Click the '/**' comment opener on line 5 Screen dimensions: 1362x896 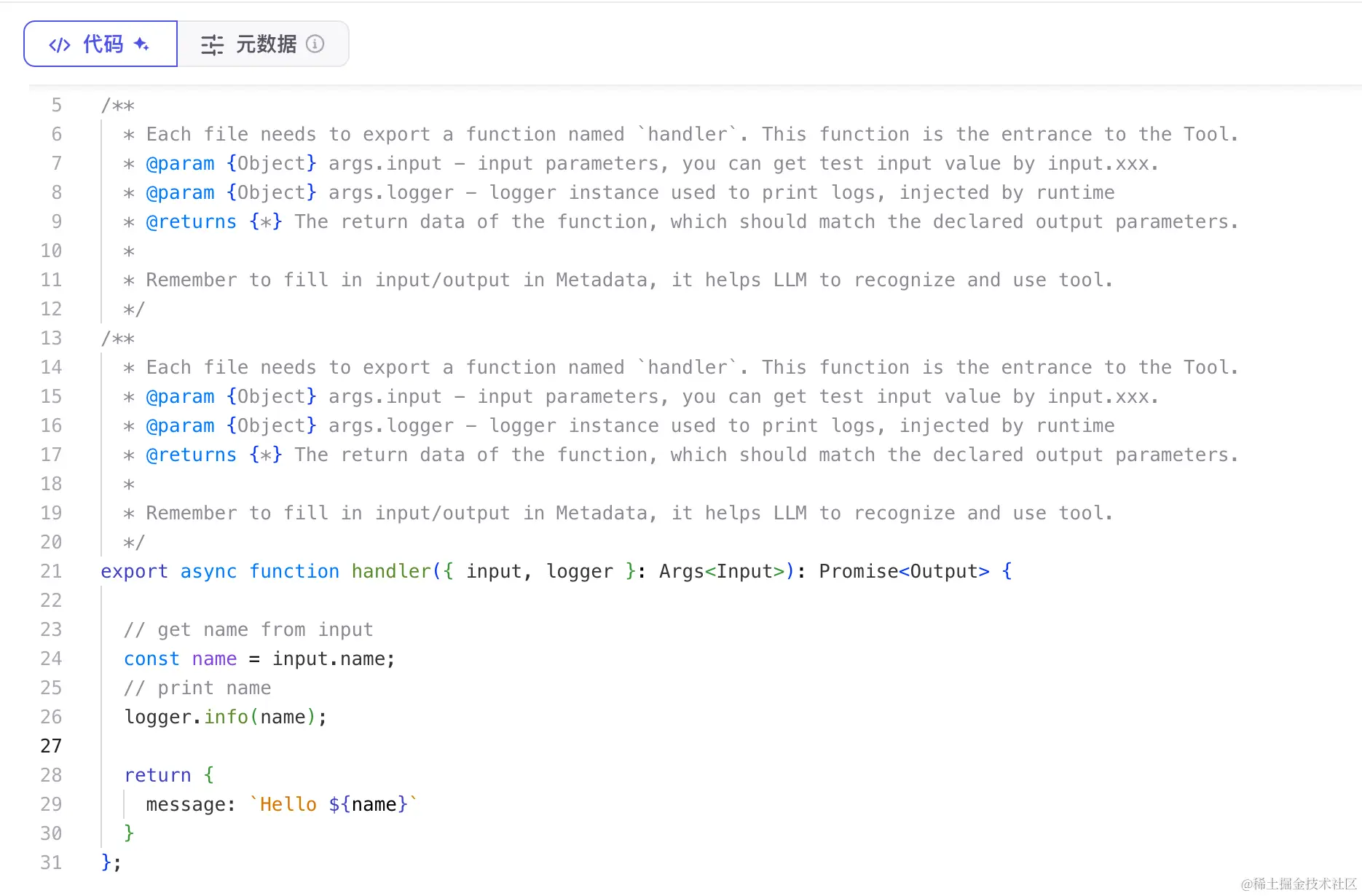(x=118, y=105)
